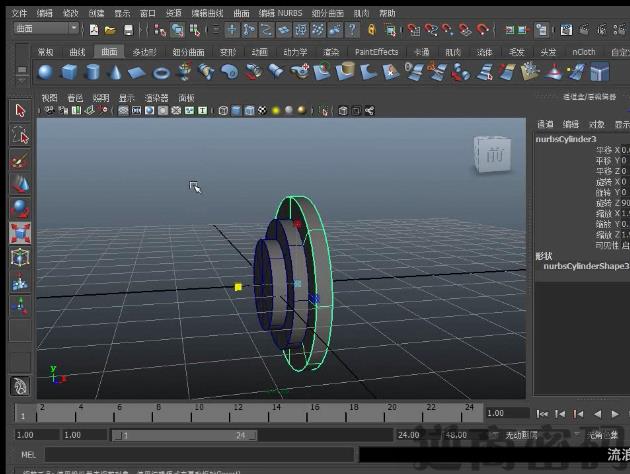630x474 pixels.
Task: Create a NURBS cone from the shelf
Action: point(115,72)
